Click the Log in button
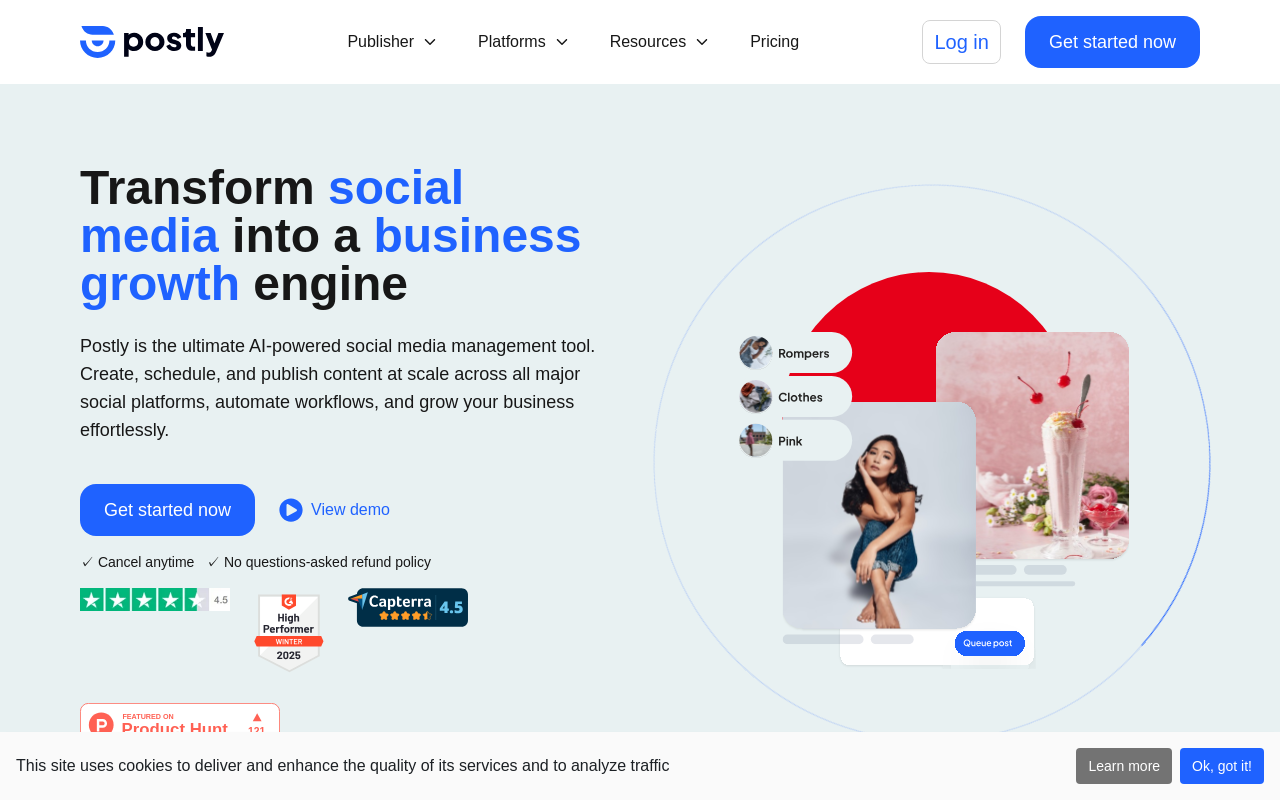 pyautogui.click(x=961, y=42)
